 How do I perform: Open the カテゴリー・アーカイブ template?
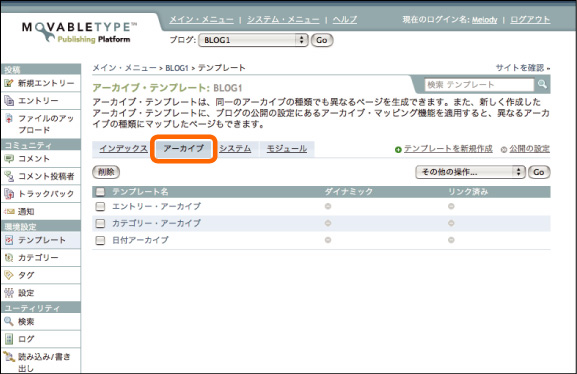click(156, 223)
